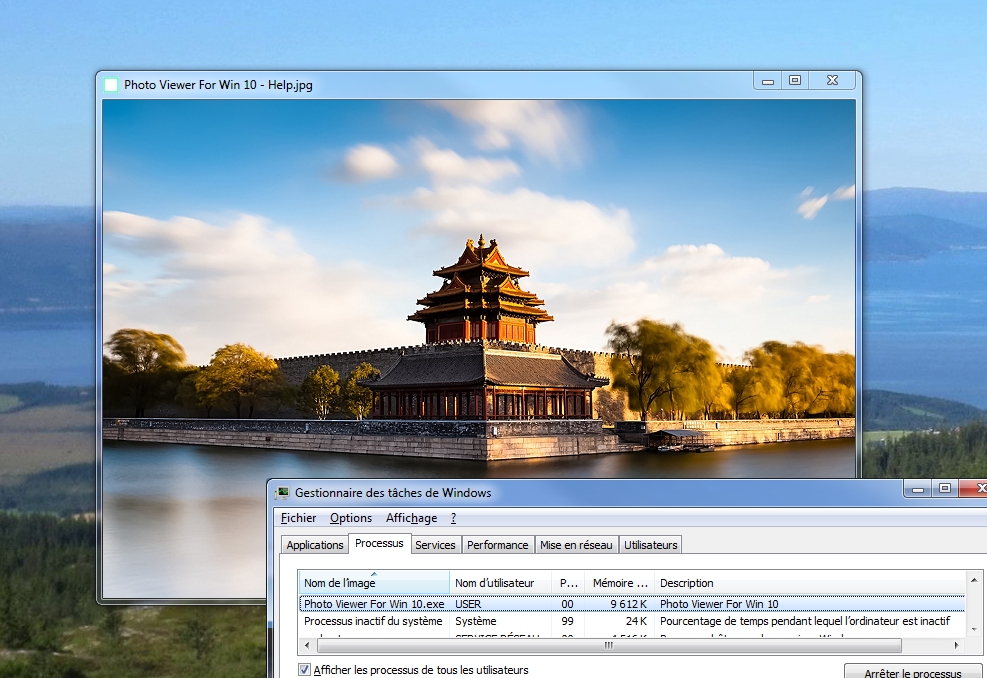Click the Arrêter le processus button
Screen dimensions: 987x678
tap(913, 672)
